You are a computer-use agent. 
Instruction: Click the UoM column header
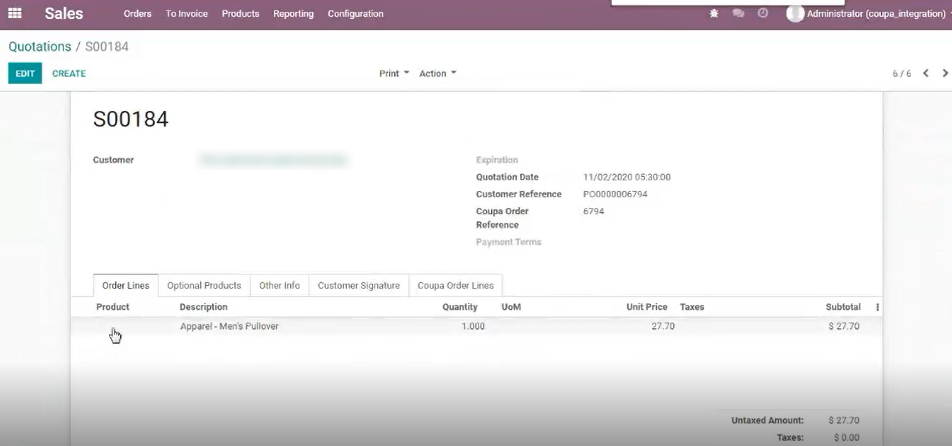coord(511,307)
